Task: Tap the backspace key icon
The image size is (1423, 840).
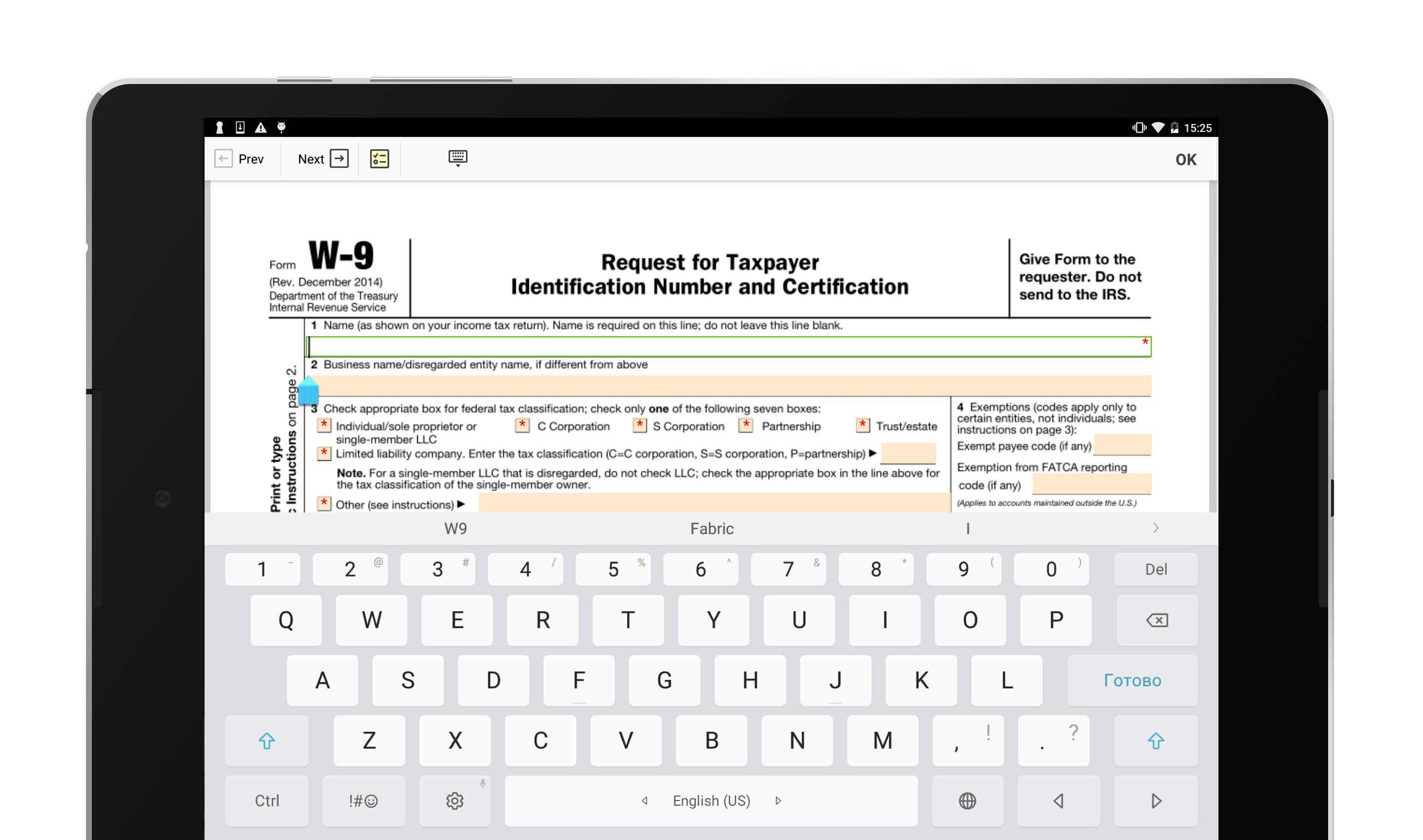Action: tap(1156, 621)
